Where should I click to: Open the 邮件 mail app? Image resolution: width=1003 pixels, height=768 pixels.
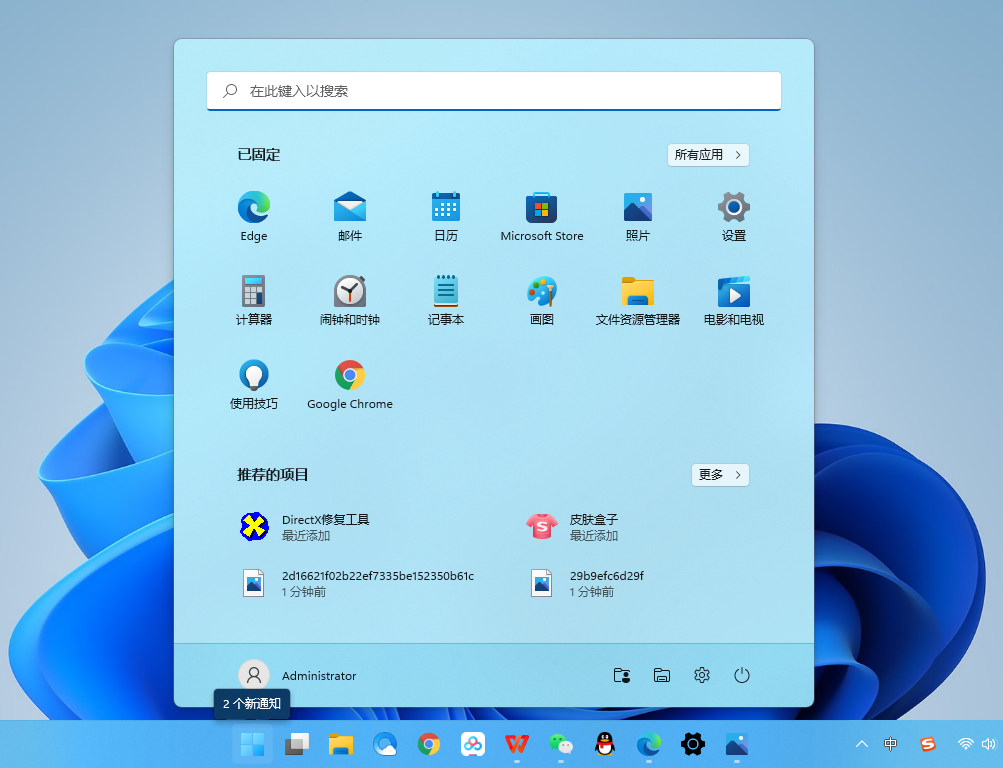pyautogui.click(x=350, y=216)
